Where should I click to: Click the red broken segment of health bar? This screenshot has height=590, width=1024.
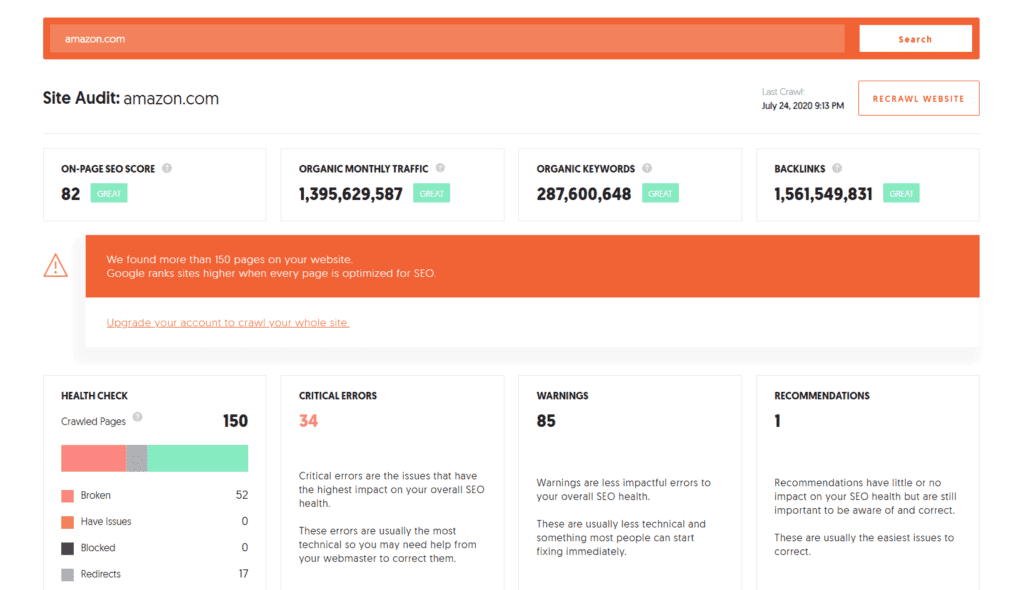pos(93,458)
